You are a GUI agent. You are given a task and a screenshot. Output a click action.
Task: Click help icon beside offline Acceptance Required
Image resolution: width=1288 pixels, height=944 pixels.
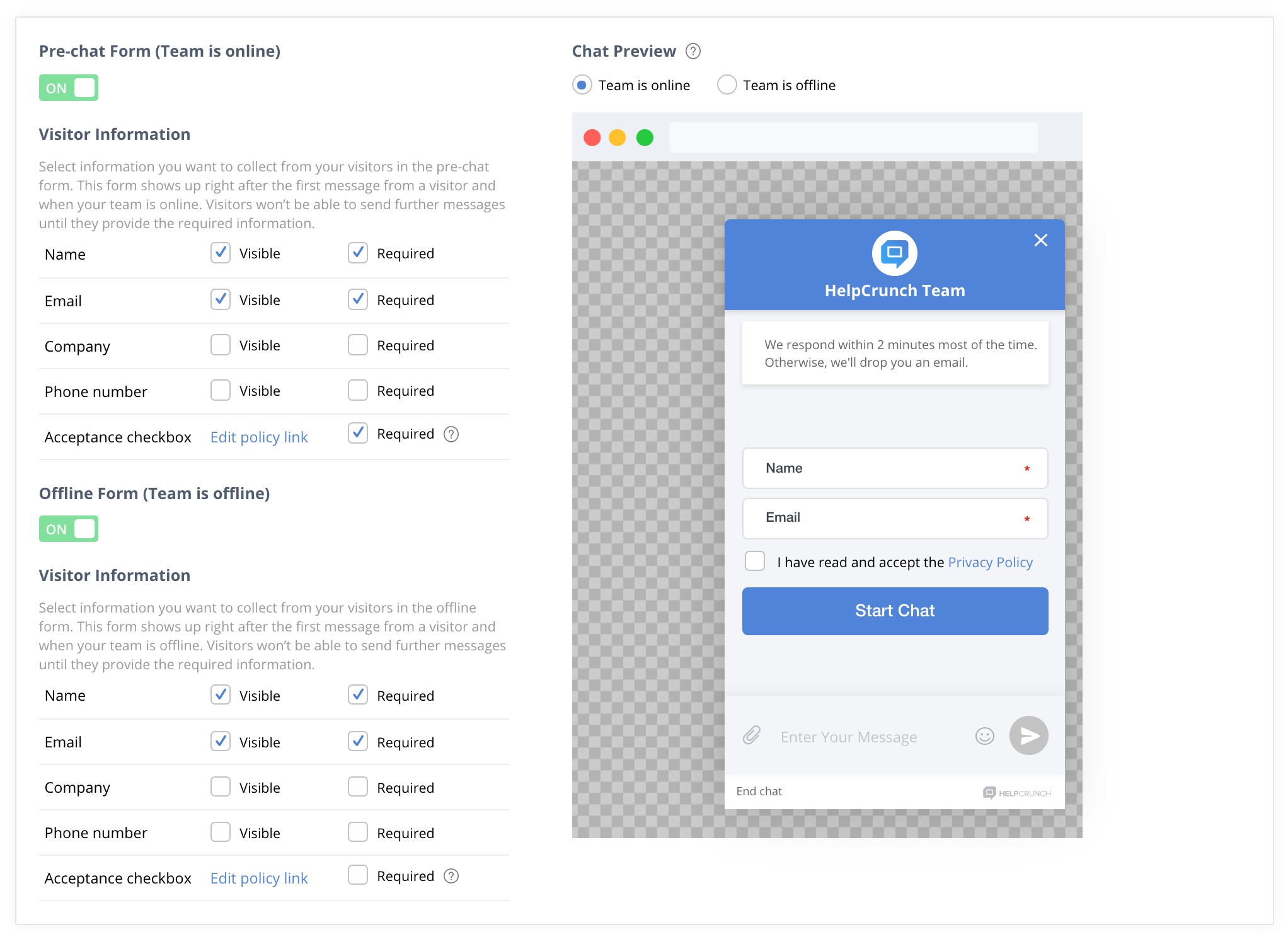click(x=451, y=876)
